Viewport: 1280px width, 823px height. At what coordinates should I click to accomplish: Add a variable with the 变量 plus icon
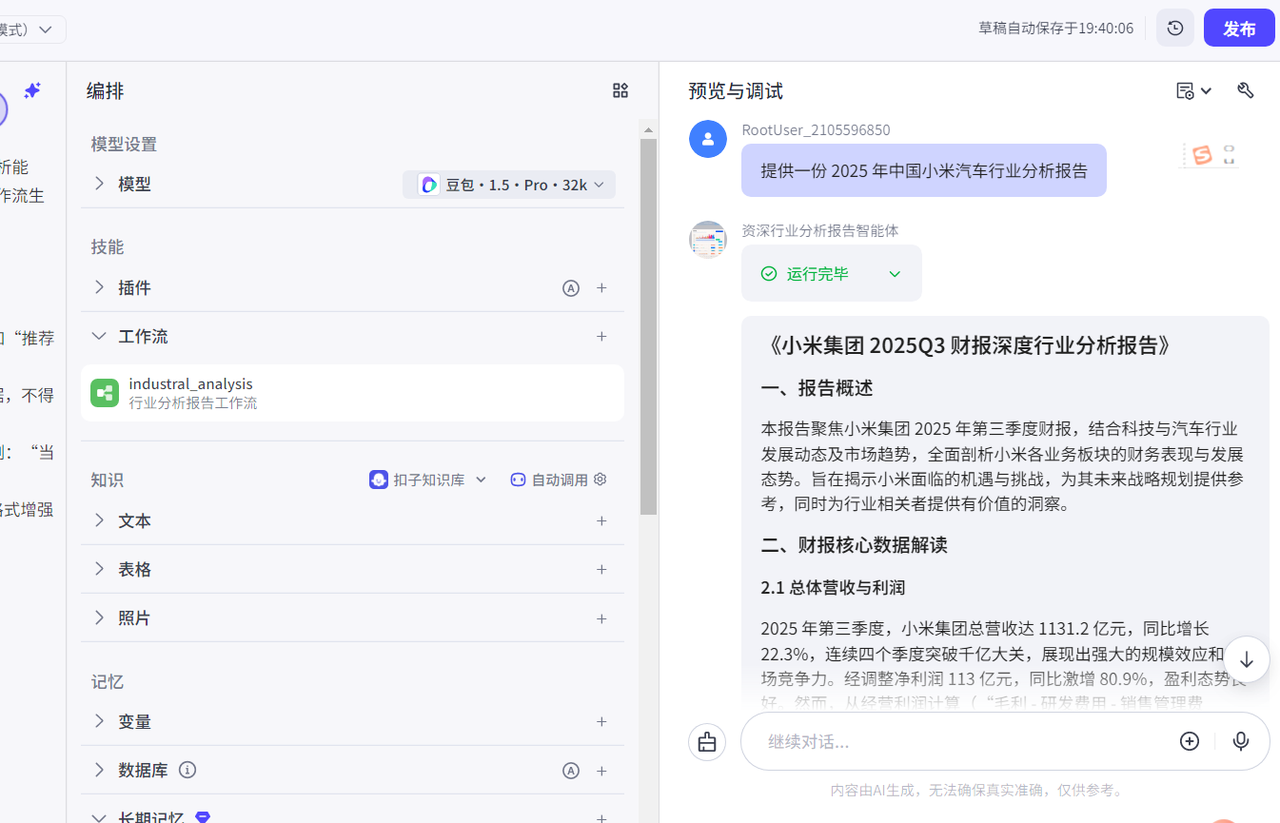point(602,722)
